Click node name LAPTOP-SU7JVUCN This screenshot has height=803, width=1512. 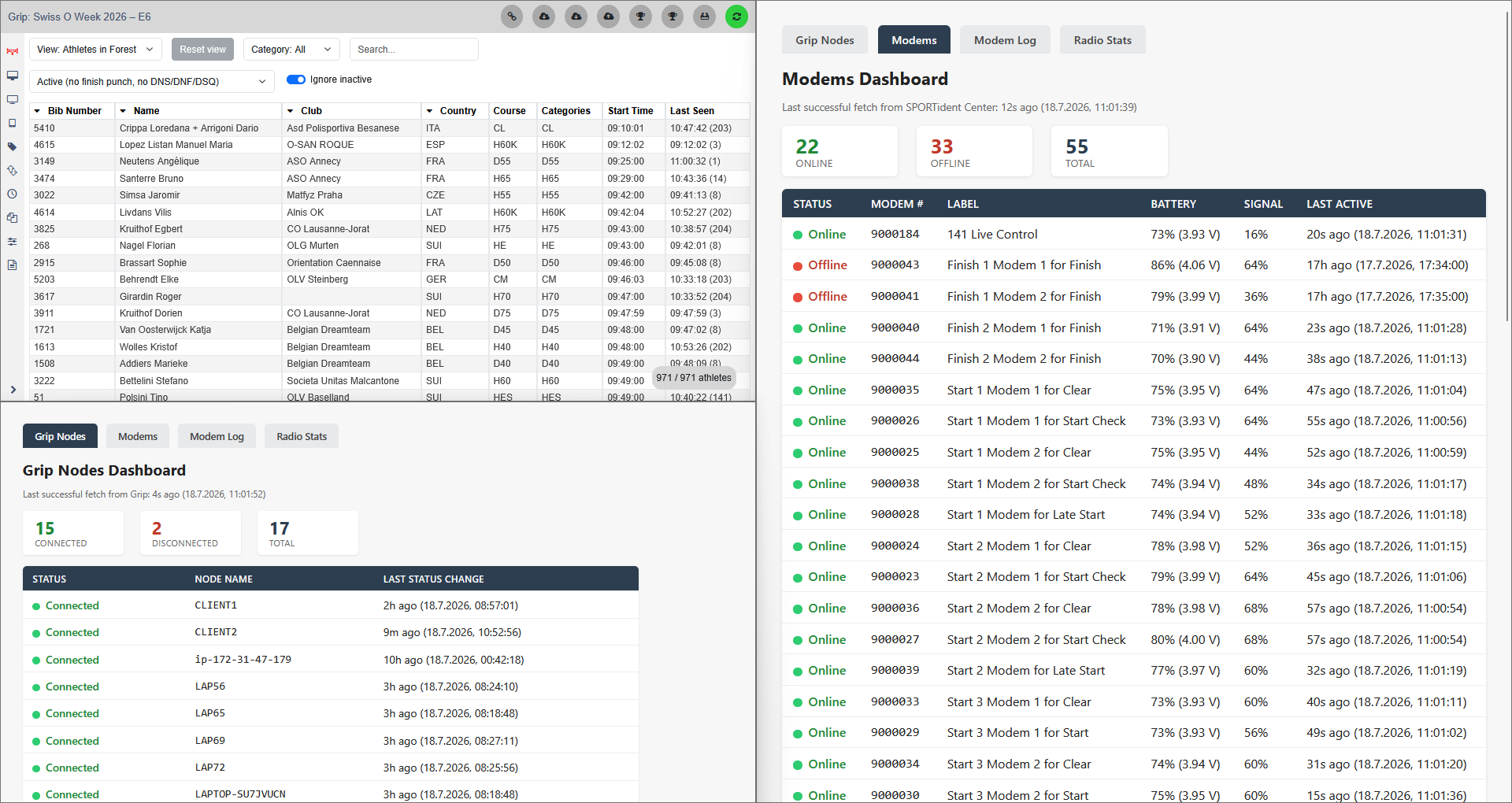tap(240, 794)
